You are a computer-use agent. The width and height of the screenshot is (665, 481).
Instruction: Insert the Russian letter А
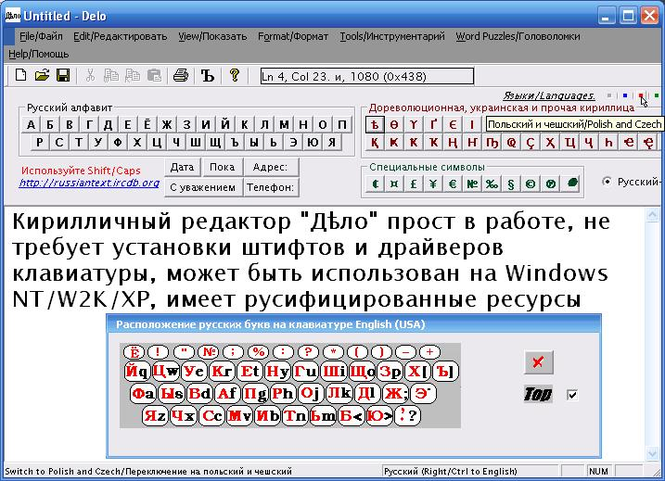tap(31, 124)
